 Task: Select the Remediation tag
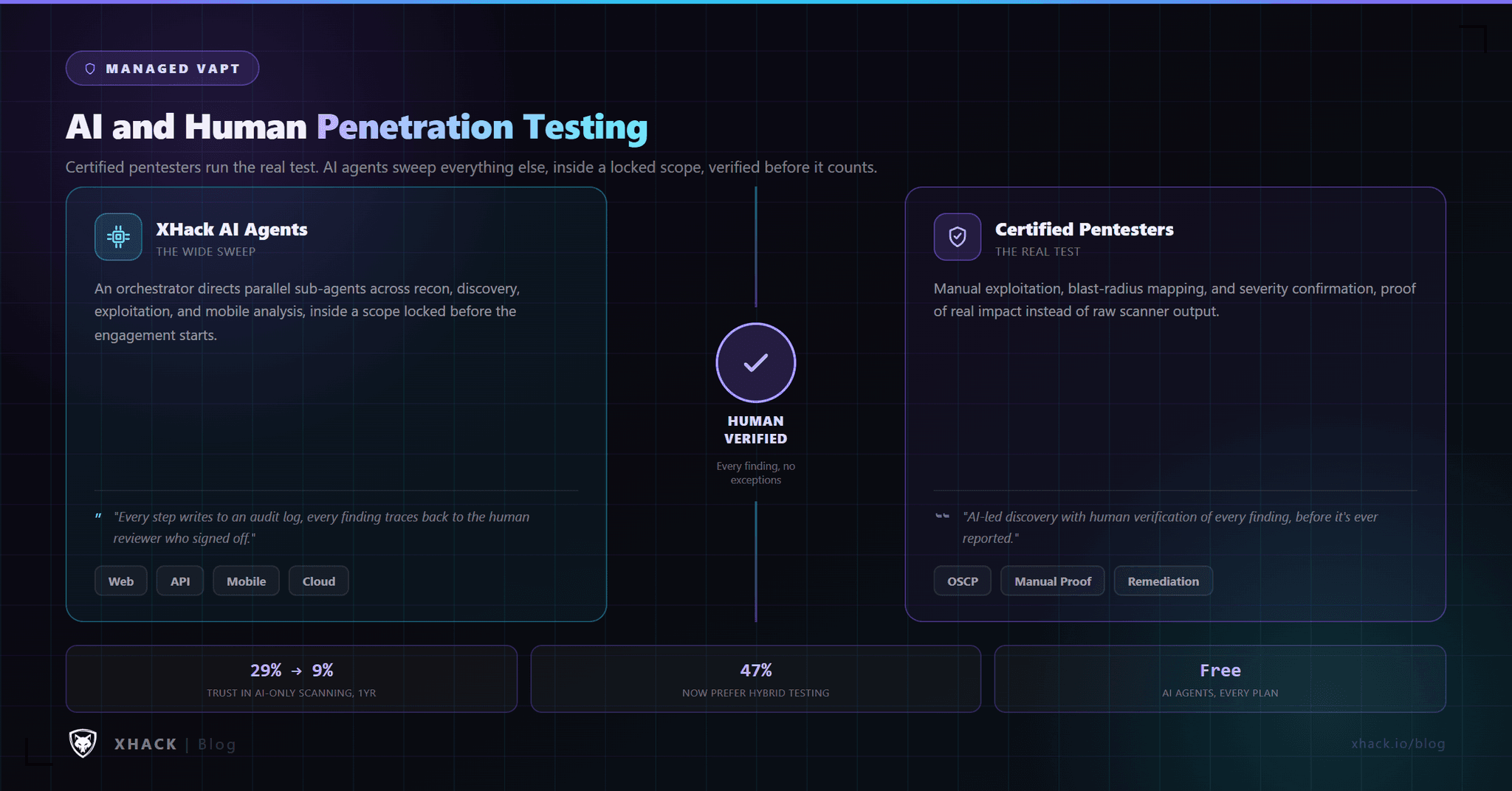coord(1164,581)
